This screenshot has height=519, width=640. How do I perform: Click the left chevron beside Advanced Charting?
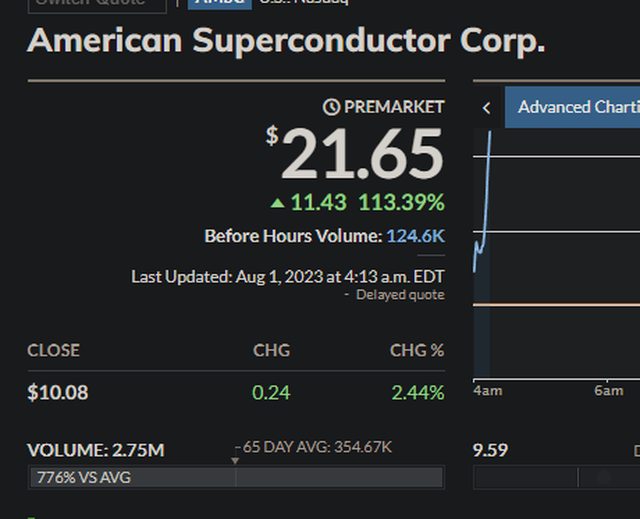[x=487, y=108]
